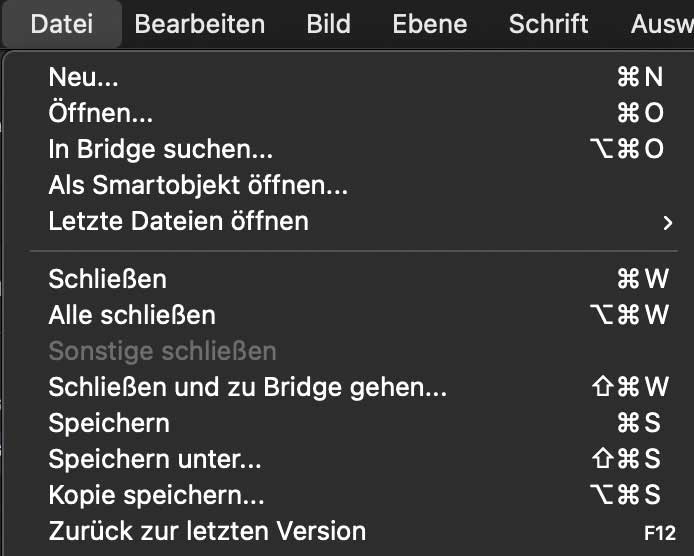
Task: Choose Alle schließen
Action: pyautogui.click(x=132, y=315)
